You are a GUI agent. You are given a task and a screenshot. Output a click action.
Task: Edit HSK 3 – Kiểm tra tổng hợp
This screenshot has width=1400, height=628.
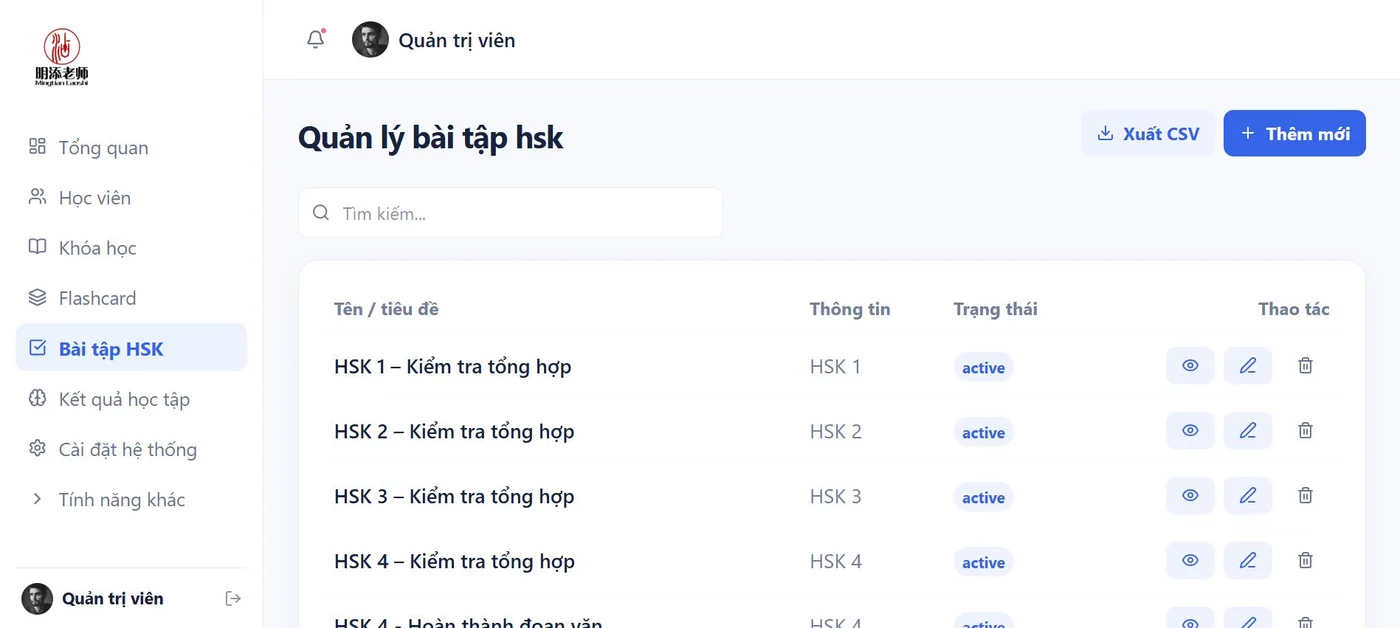1248,496
